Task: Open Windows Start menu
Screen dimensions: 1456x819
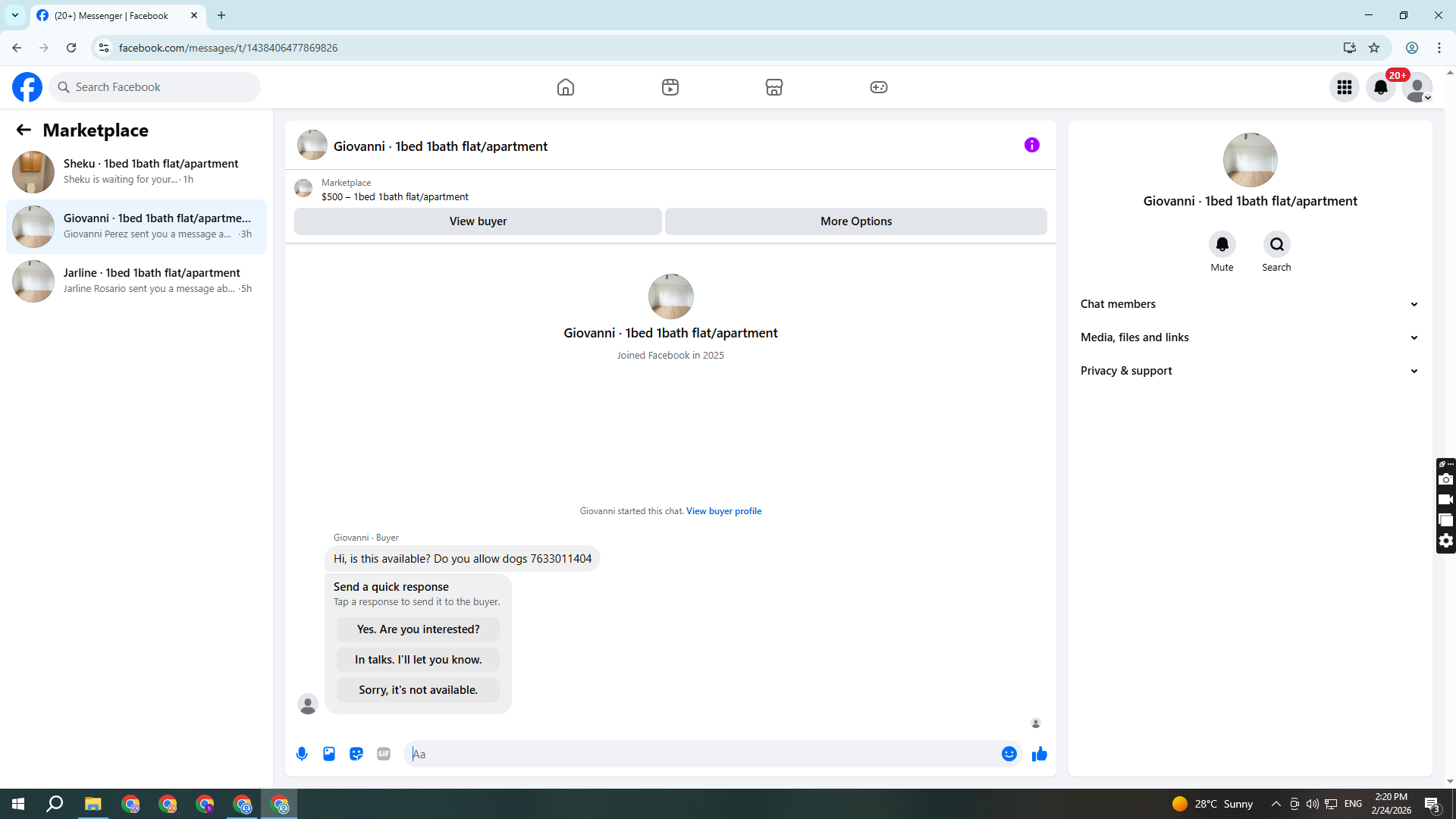Action: 18,804
